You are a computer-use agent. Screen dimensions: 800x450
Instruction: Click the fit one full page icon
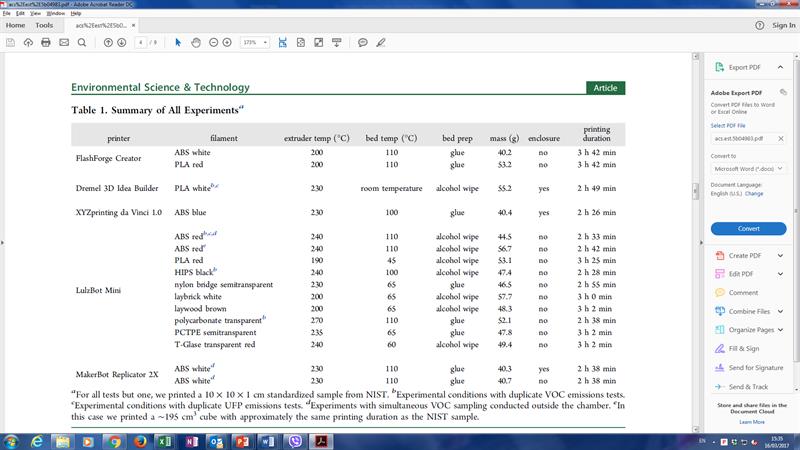pos(301,43)
